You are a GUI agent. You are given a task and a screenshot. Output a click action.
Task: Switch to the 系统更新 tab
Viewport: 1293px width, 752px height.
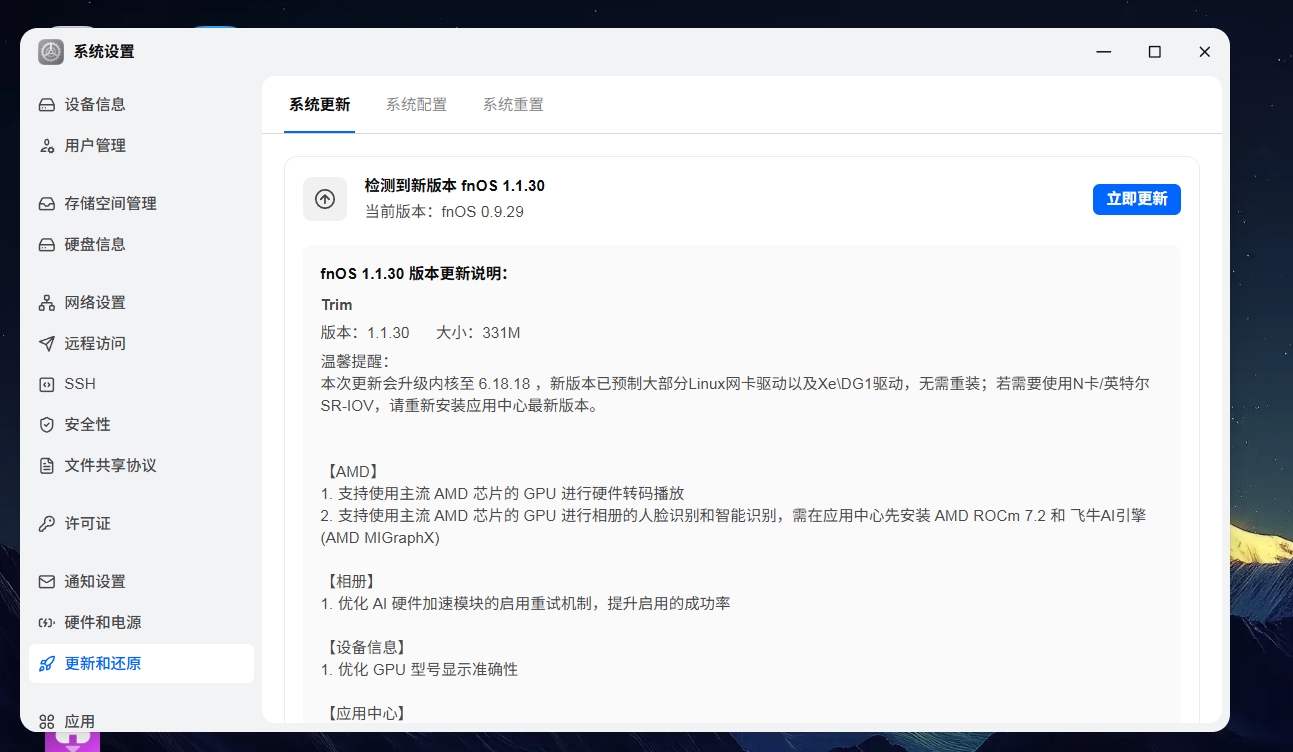[320, 105]
